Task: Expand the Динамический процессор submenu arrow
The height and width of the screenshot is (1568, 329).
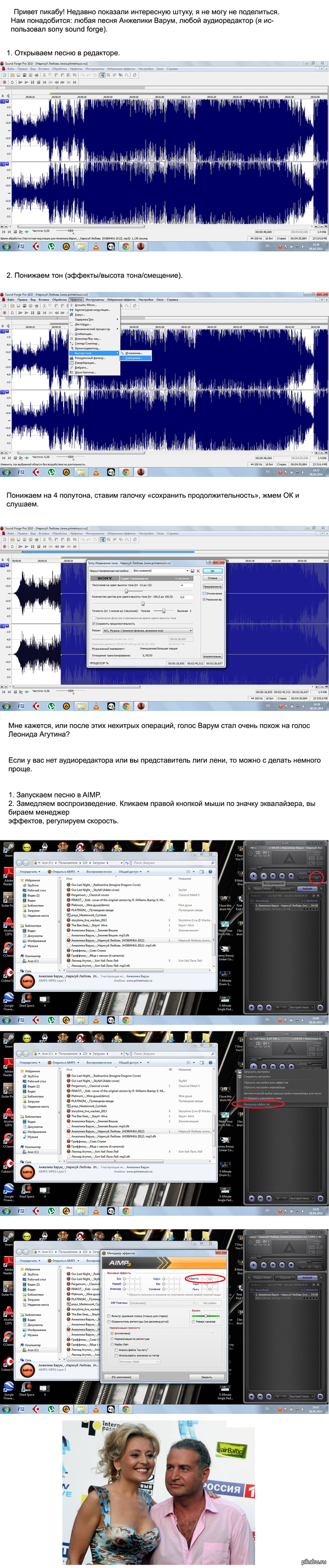Action: click(x=117, y=329)
